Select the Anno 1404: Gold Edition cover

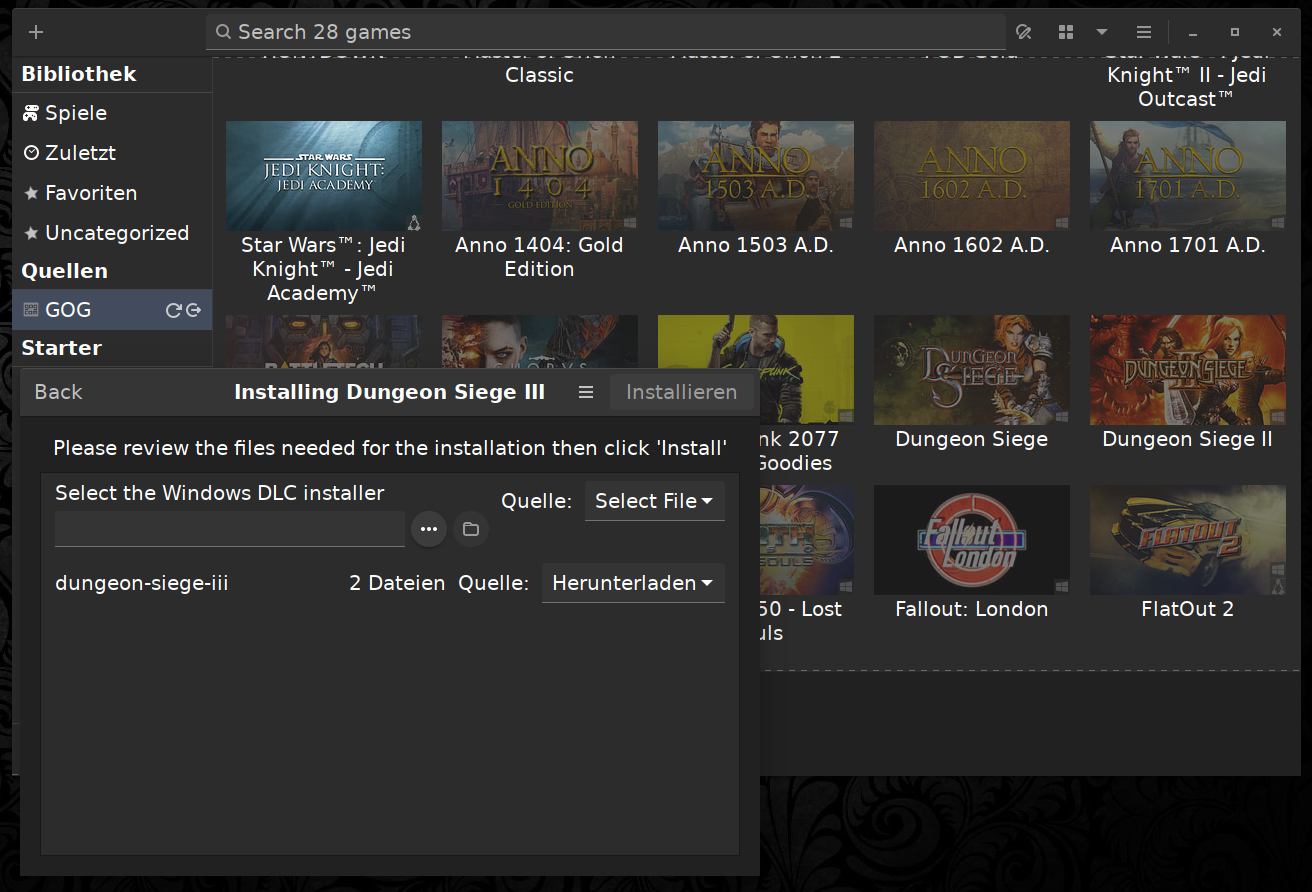[x=540, y=176]
